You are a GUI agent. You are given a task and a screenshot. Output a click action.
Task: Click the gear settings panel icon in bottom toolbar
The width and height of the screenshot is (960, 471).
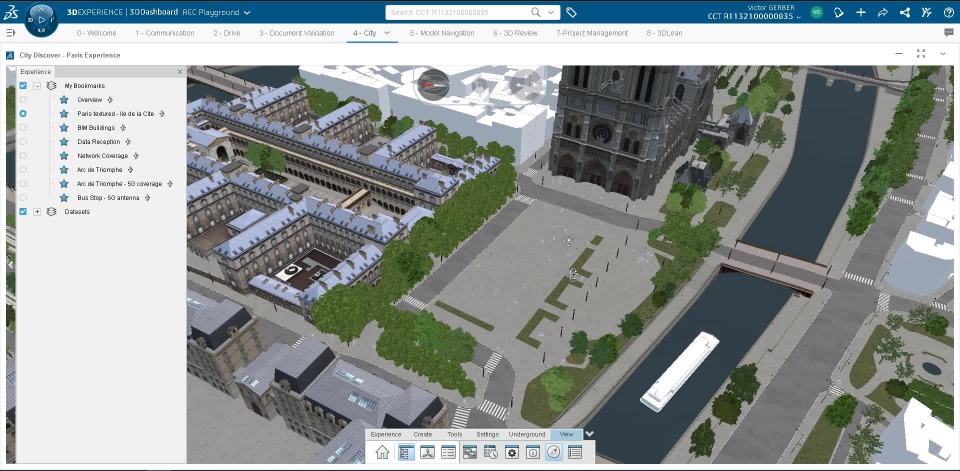[x=511, y=453]
